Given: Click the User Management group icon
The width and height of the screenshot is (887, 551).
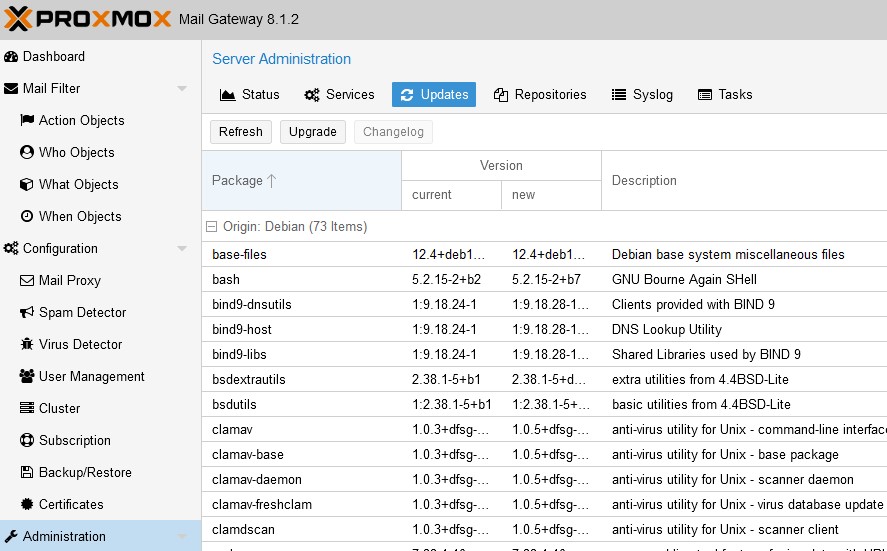Looking at the screenshot, I should [27, 376].
